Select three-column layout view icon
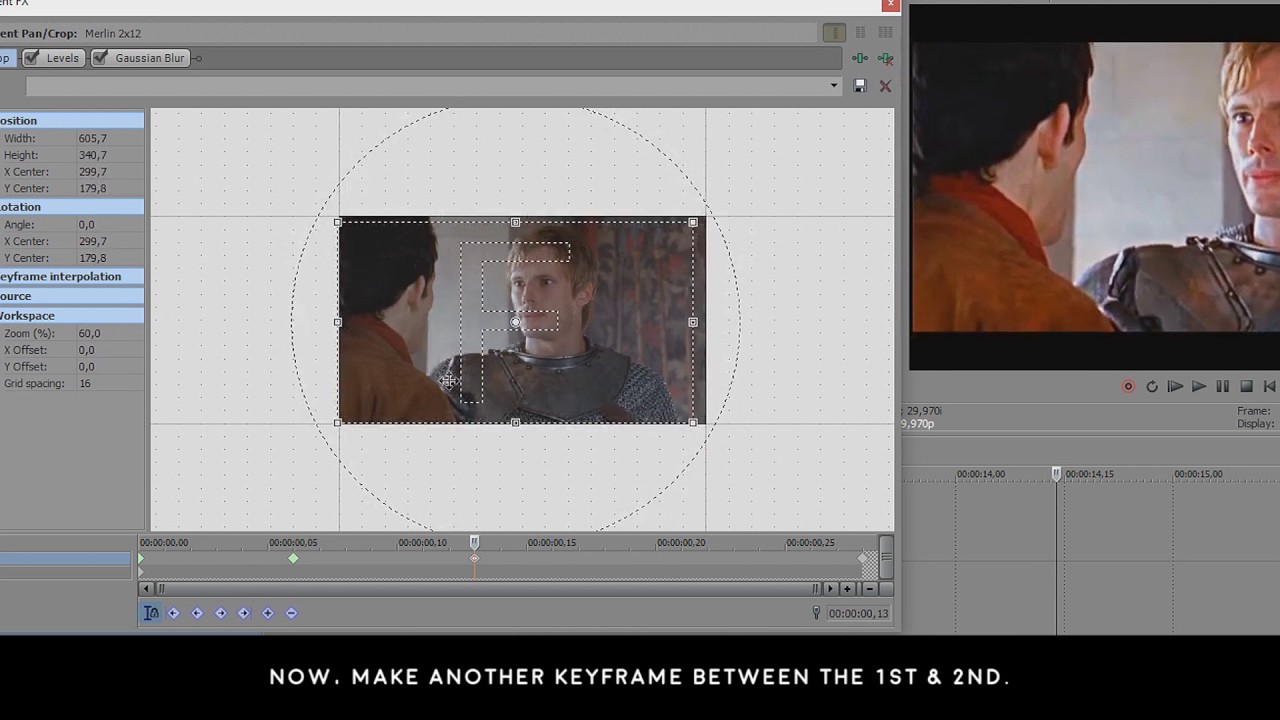 (885, 33)
